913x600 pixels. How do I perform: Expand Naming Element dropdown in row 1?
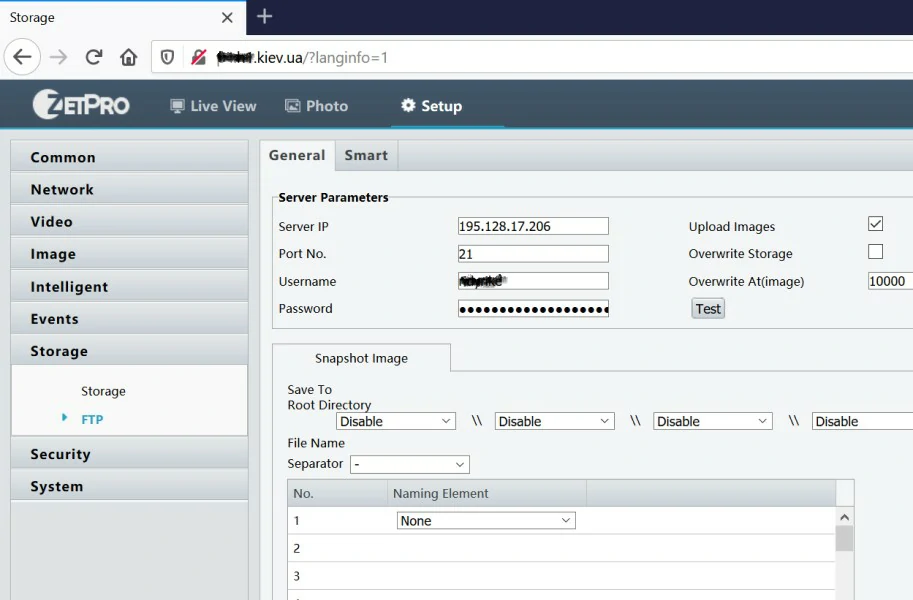tap(485, 520)
